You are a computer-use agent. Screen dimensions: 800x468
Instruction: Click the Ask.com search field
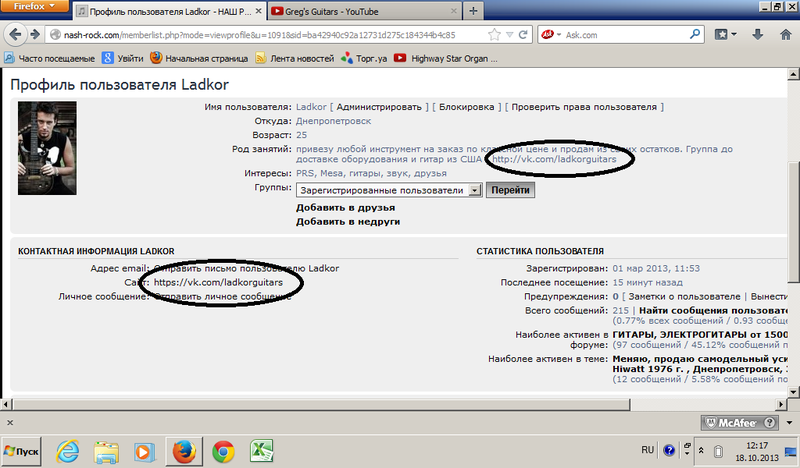pyautogui.click(x=625, y=35)
